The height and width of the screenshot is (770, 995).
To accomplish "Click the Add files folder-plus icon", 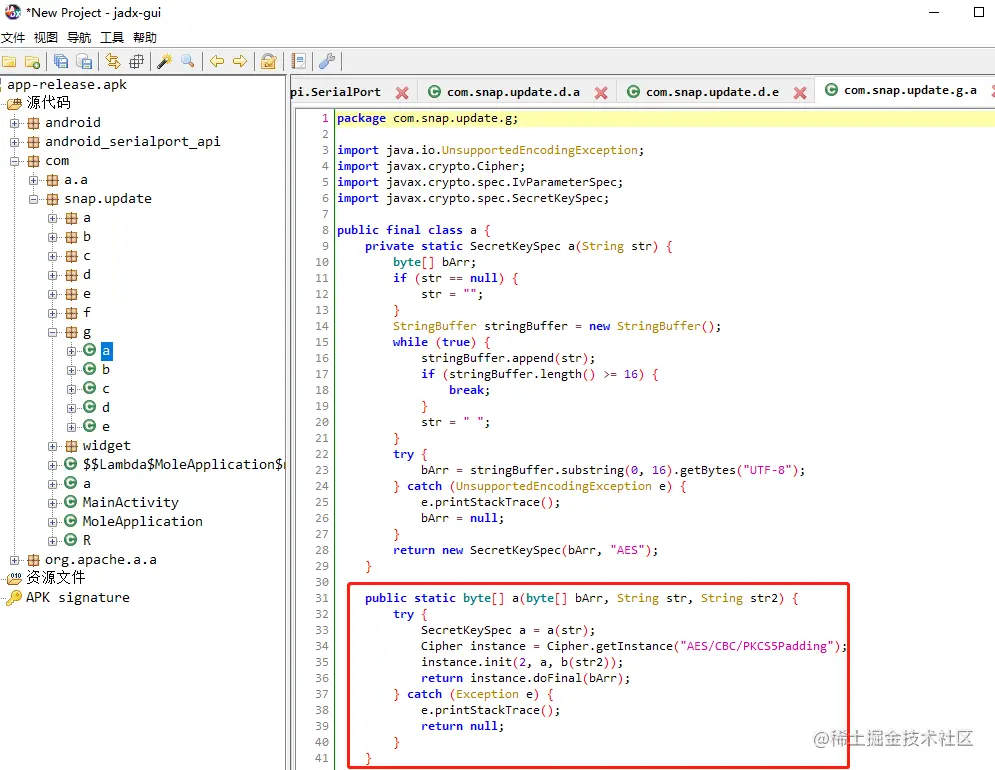I will [x=32, y=62].
